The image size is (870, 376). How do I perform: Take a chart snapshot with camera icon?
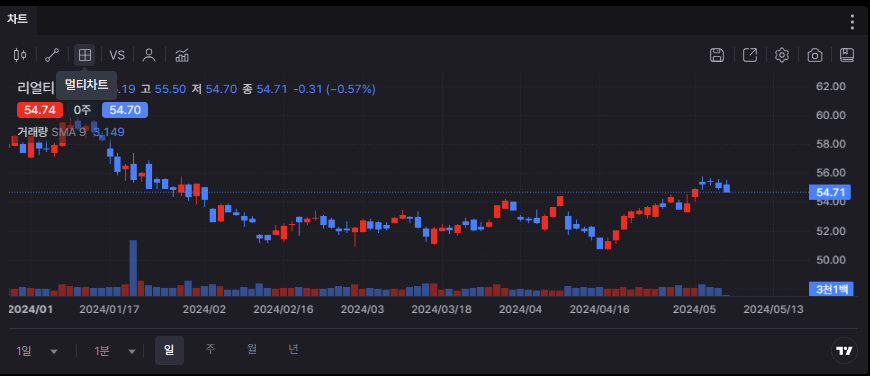[x=815, y=55]
